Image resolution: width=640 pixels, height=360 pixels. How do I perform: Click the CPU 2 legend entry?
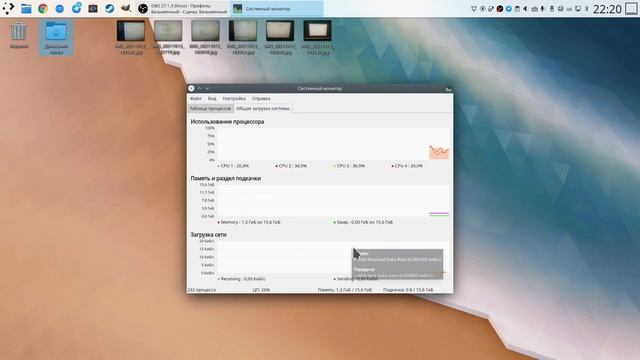291,166
